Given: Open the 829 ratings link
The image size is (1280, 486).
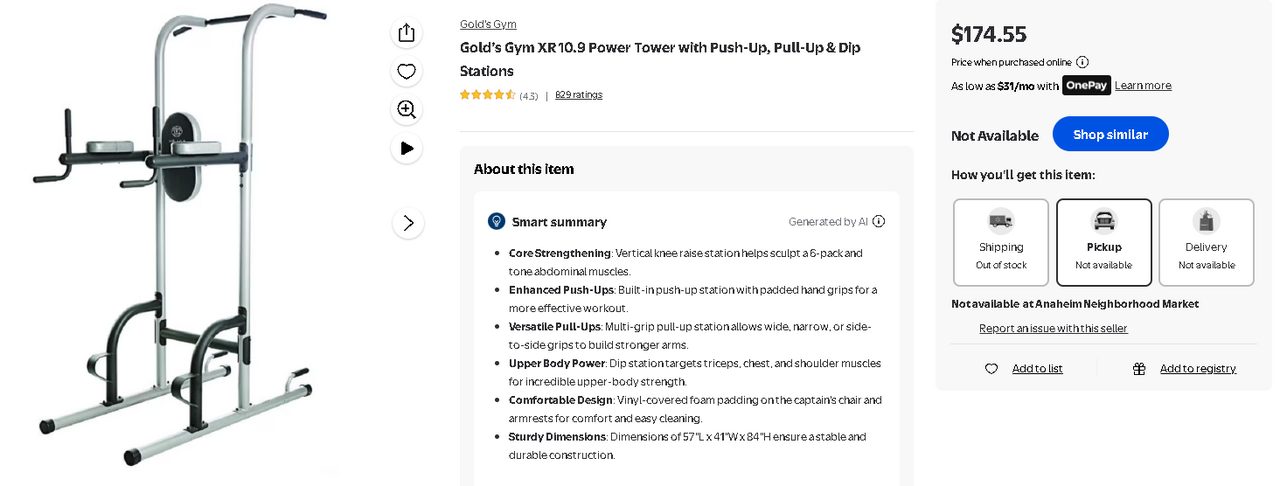Looking at the screenshot, I should [579, 95].
